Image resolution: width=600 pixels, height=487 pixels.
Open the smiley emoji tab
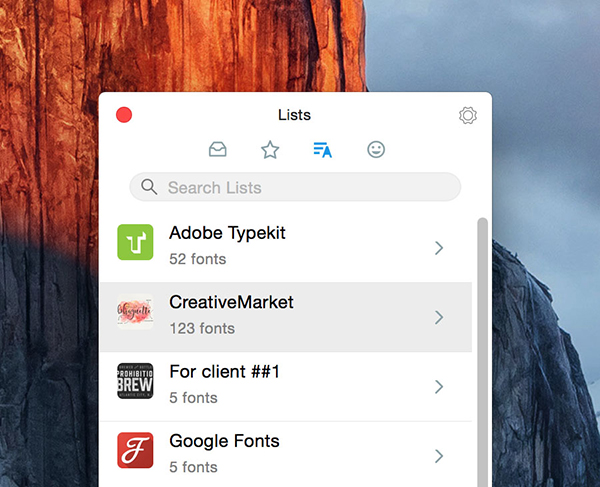click(x=376, y=149)
